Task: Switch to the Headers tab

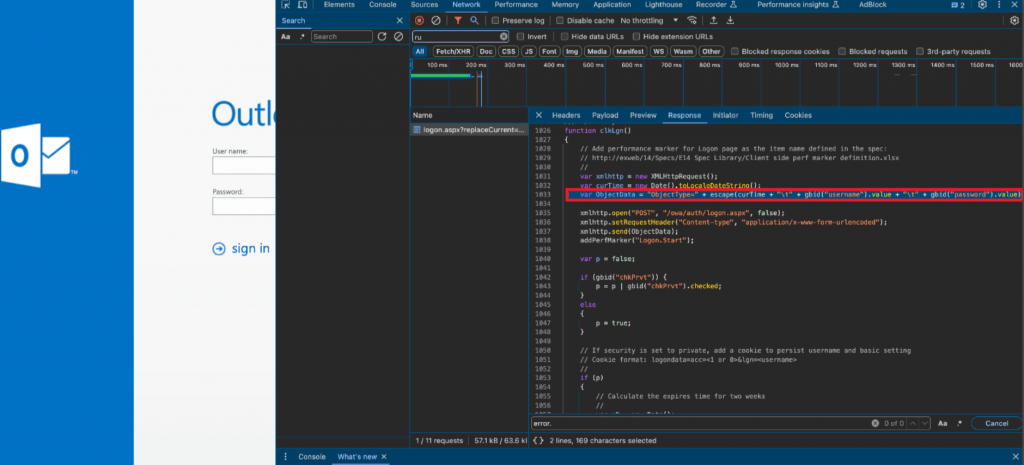Action: pyautogui.click(x=566, y=116)
